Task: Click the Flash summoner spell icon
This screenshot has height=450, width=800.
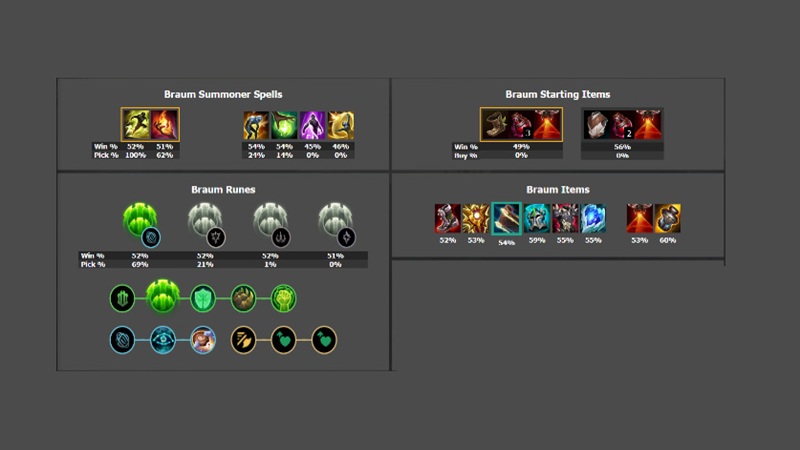Action: pyautogui.click(x=136, y=124)
